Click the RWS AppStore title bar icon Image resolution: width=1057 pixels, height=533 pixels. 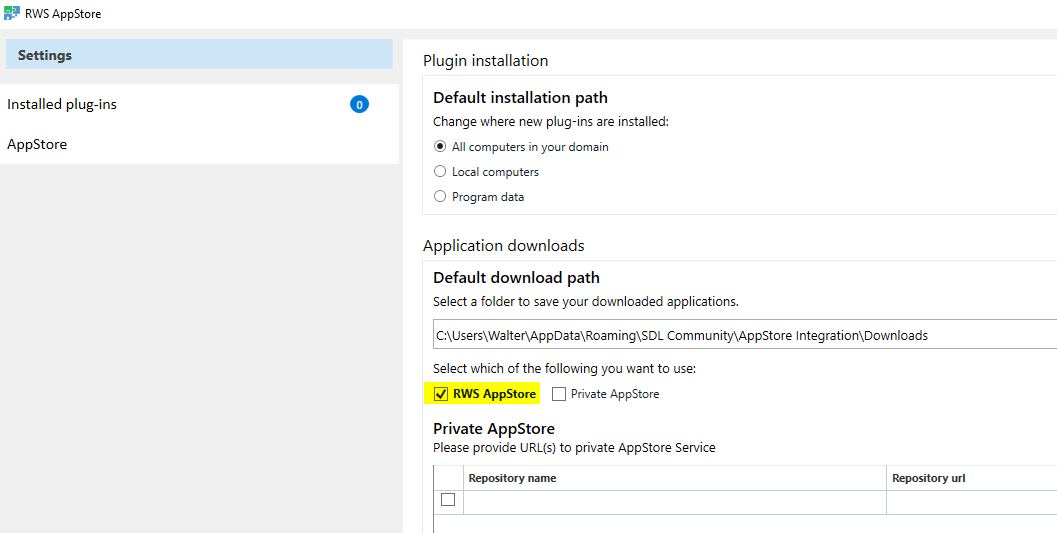12,14
